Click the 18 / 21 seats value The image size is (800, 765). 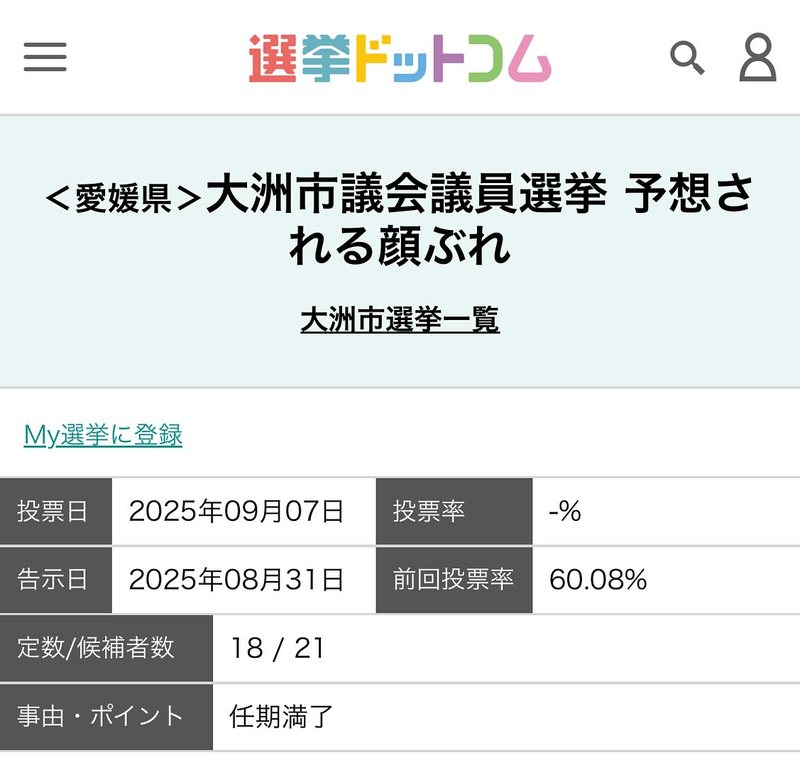click(277, 649)
